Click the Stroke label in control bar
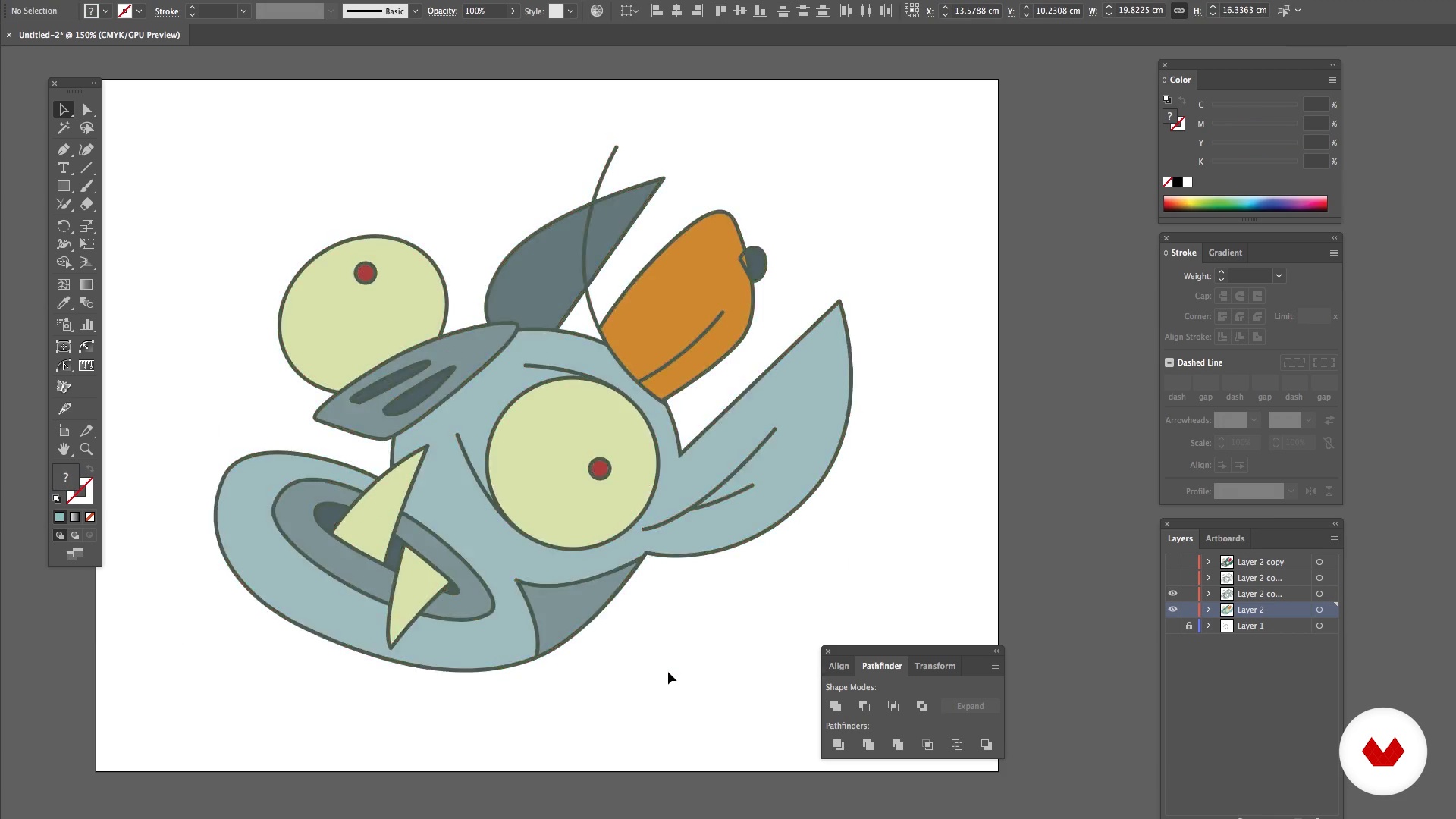 pos(168,11)
